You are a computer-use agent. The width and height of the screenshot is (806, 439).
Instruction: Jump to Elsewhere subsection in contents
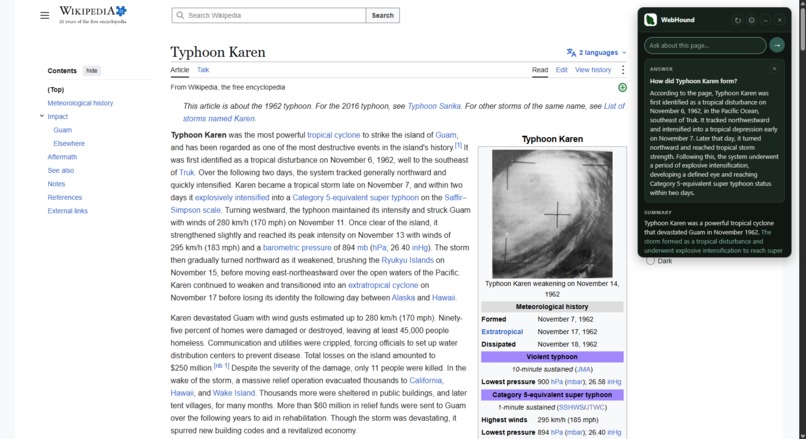[69, 143]
